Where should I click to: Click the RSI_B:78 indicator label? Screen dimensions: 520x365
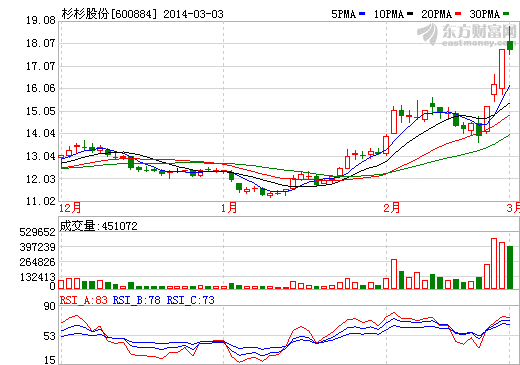click(137, 300)
